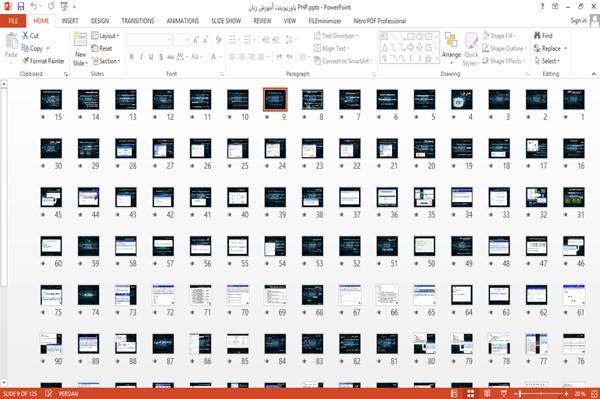Start slide show from beginning icon
Image resolution: width=600 pixels, height=399 pixels.
pyautogui.click(x=64, y=7)
